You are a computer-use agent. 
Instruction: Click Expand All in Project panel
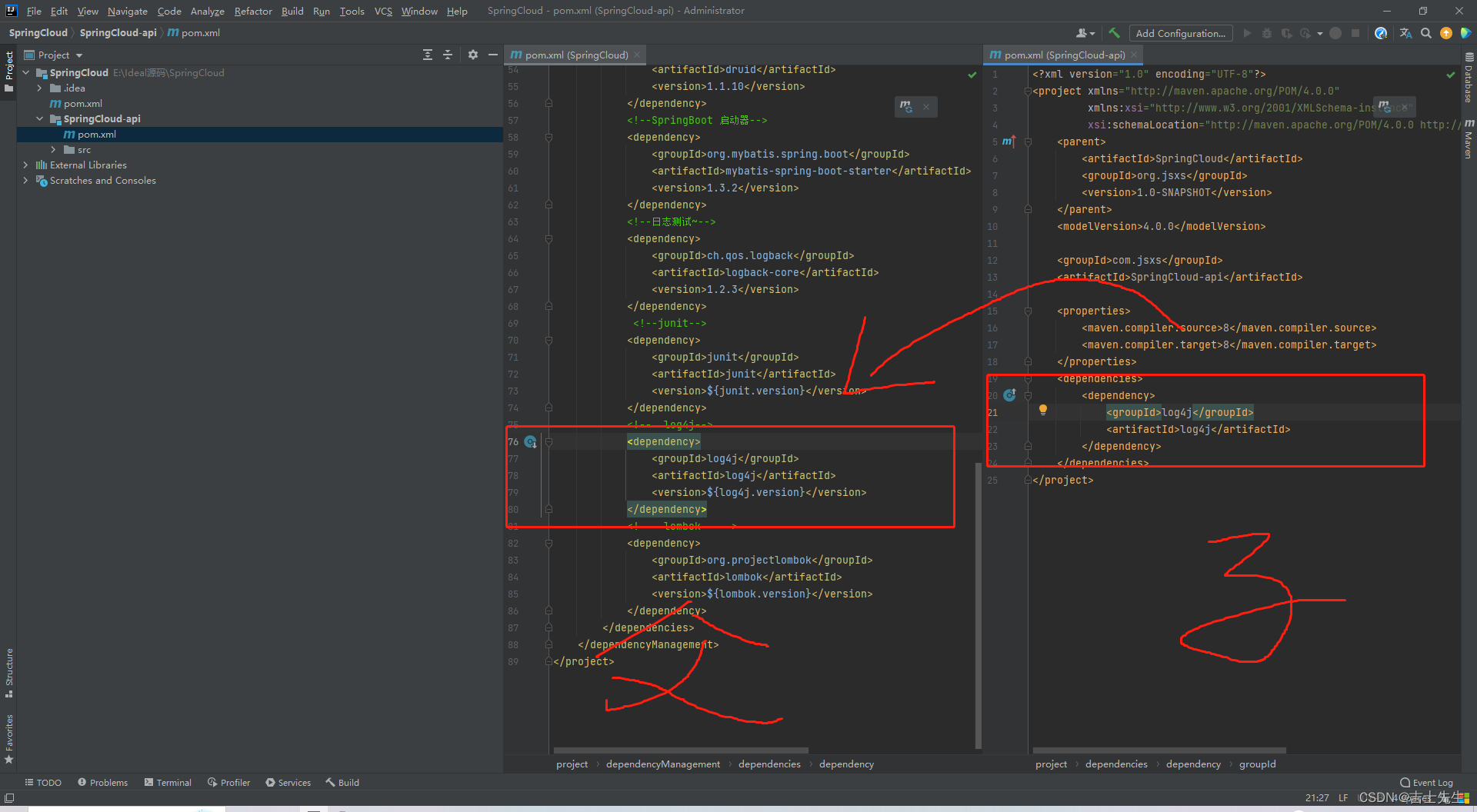click(x=428, y=55)
